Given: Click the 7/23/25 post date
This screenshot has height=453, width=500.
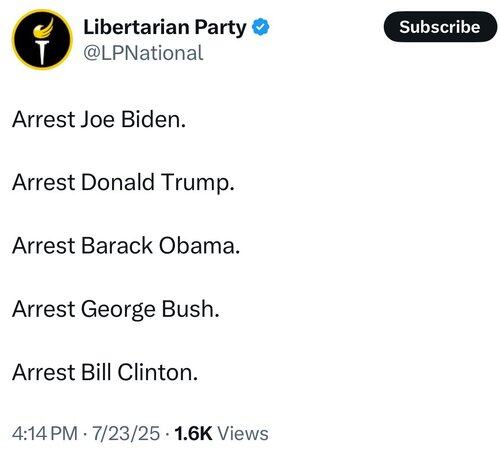Looking at the screenshot, I should 126,433.
